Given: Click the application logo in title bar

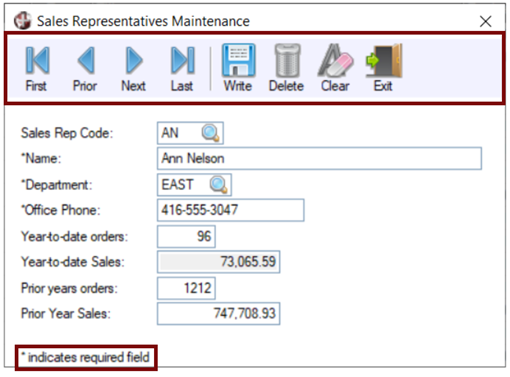Looking at the screenshot, I should point(23,21).
